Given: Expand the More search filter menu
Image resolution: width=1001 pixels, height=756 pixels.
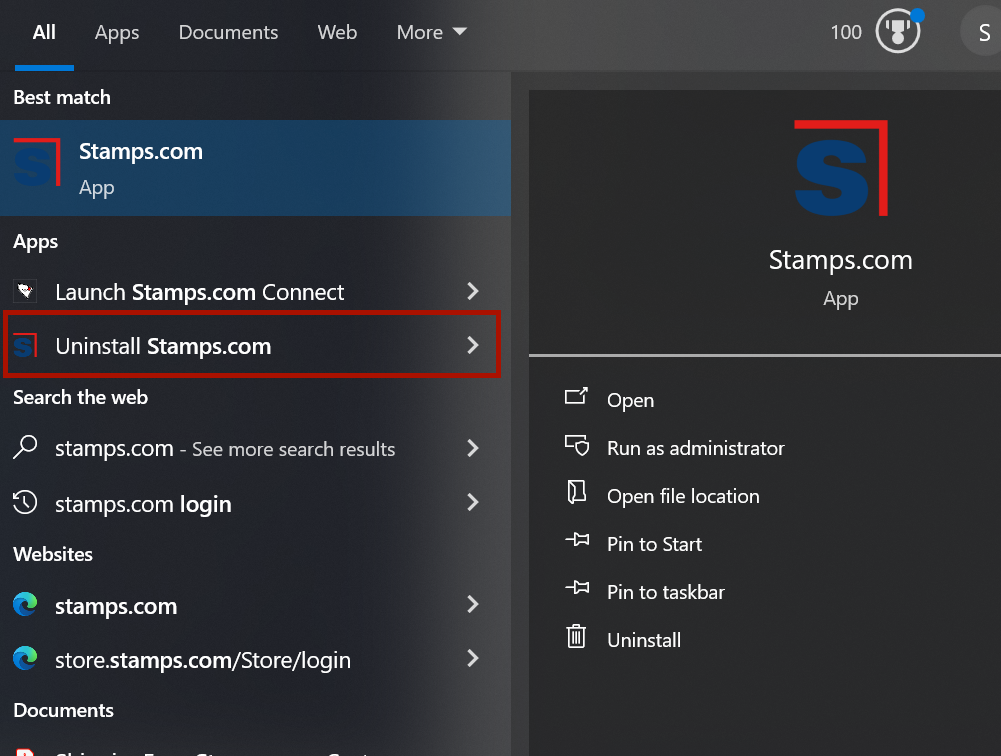Looking at the screenshot, I should (431, 31).
